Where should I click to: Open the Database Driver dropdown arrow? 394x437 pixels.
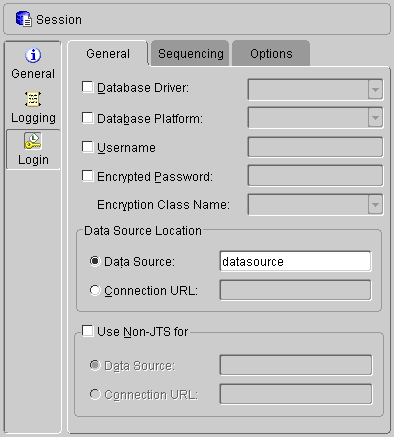[x=375, y=89]
